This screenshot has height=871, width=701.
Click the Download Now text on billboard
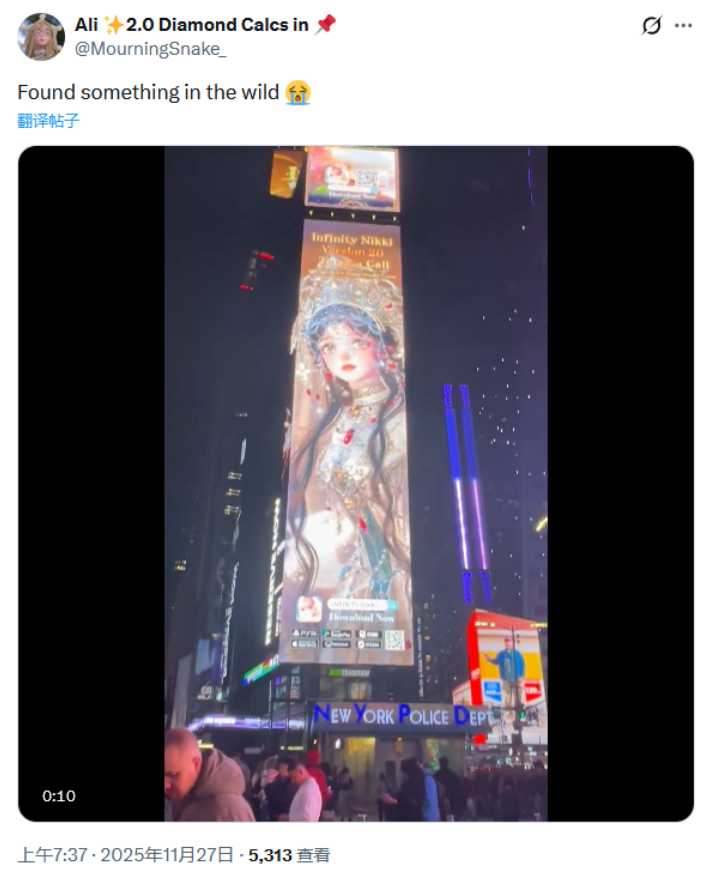pos(362,617)
